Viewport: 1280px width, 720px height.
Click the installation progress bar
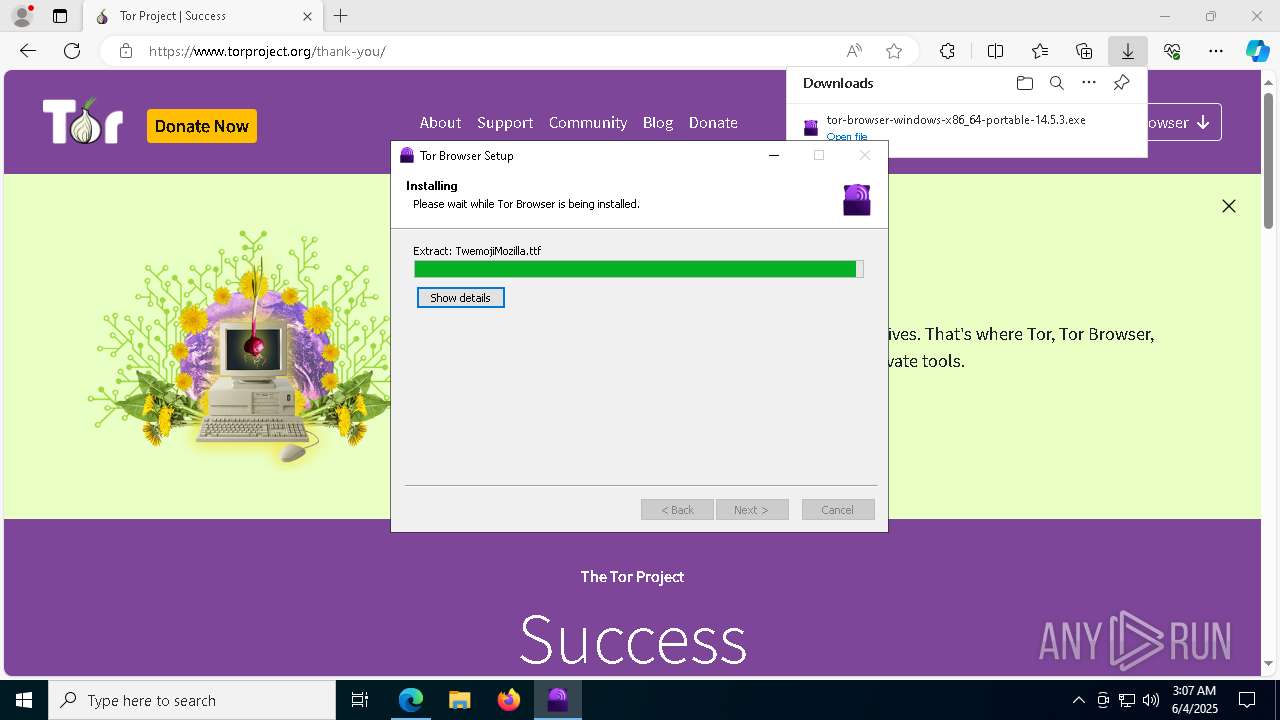click(639, 269)
